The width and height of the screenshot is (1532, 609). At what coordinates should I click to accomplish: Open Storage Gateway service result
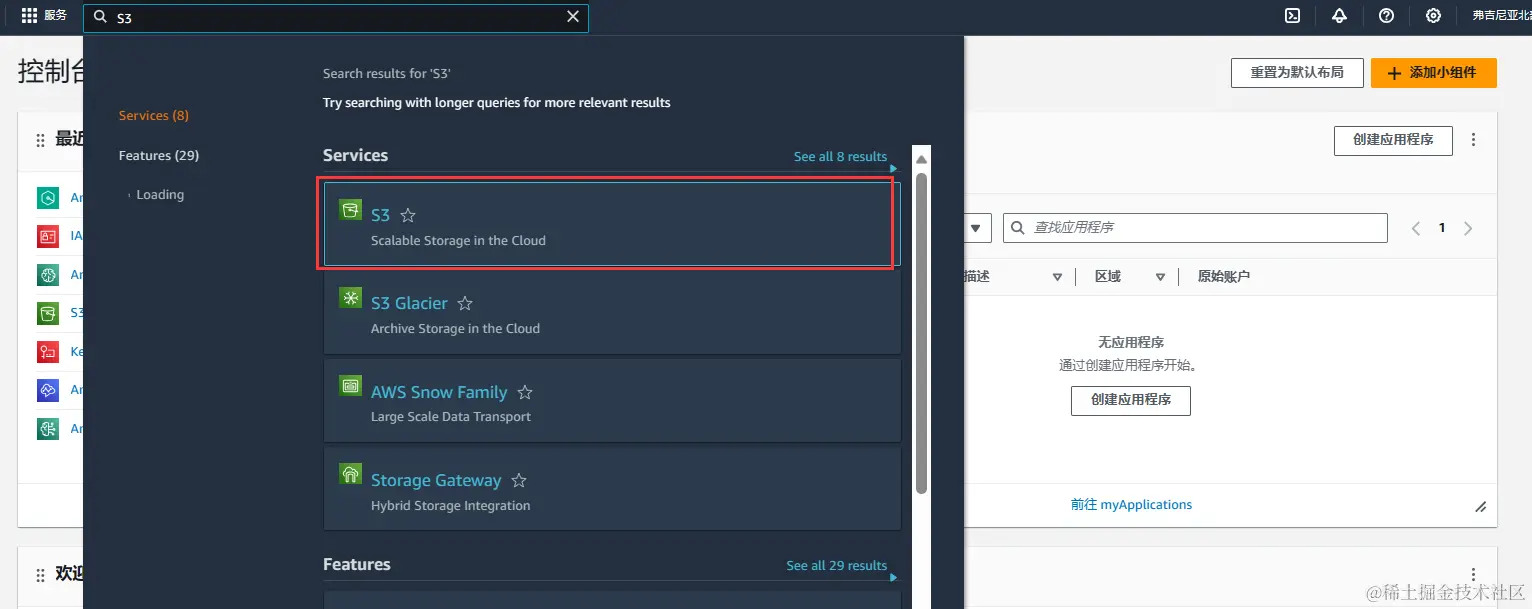click(612, 489)
